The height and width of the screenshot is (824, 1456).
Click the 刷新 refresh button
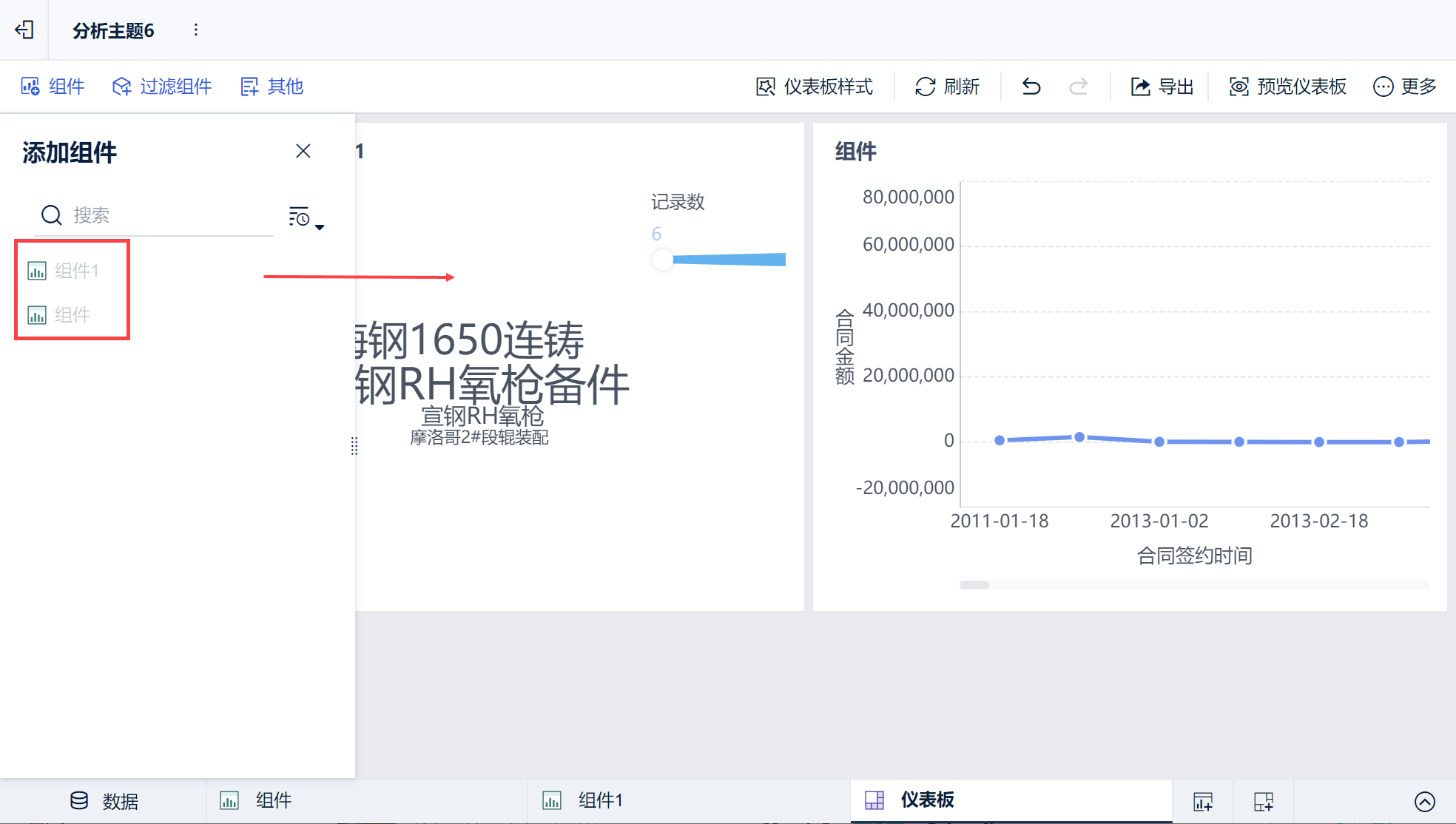click(947, 87)
